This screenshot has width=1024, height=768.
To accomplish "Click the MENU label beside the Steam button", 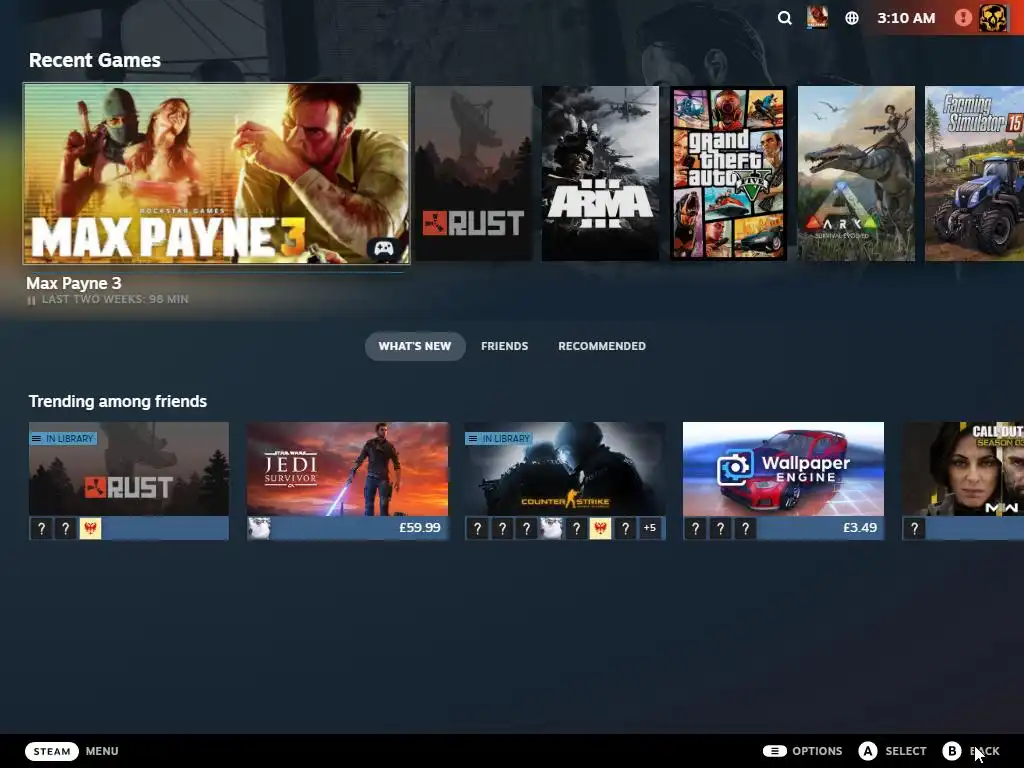I will 102,751.
